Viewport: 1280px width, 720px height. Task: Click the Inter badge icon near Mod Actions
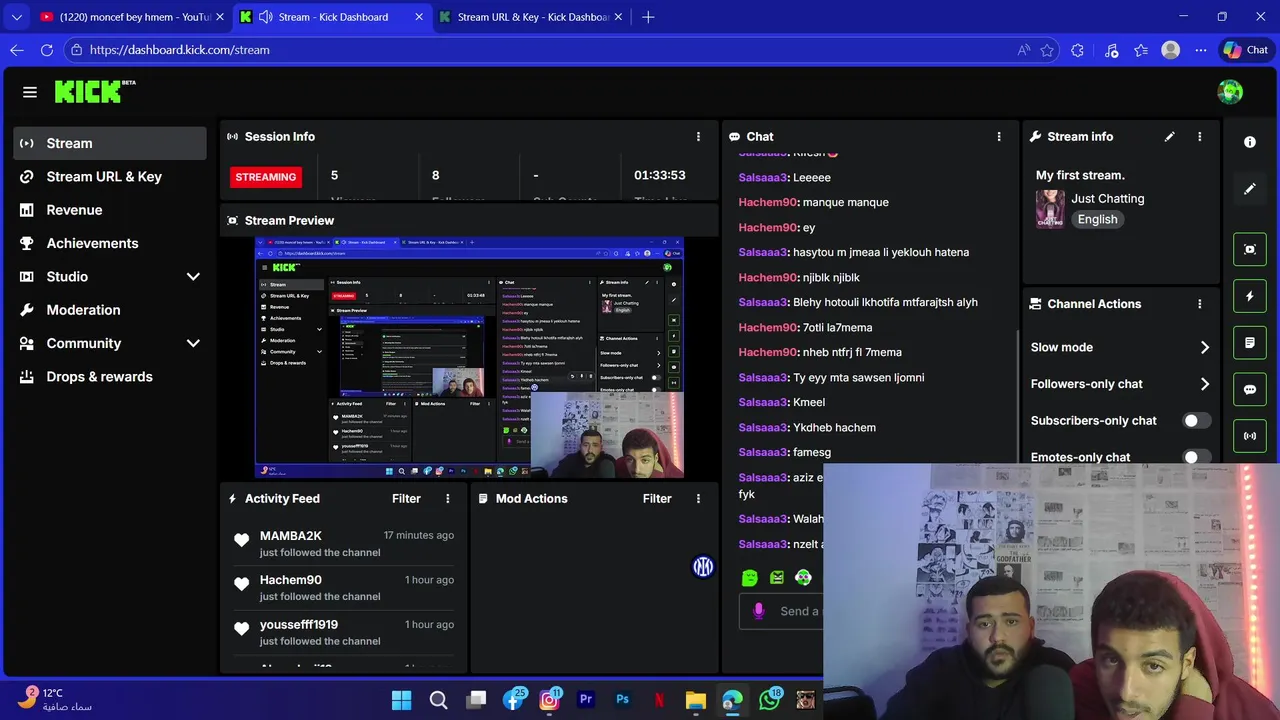703,567
